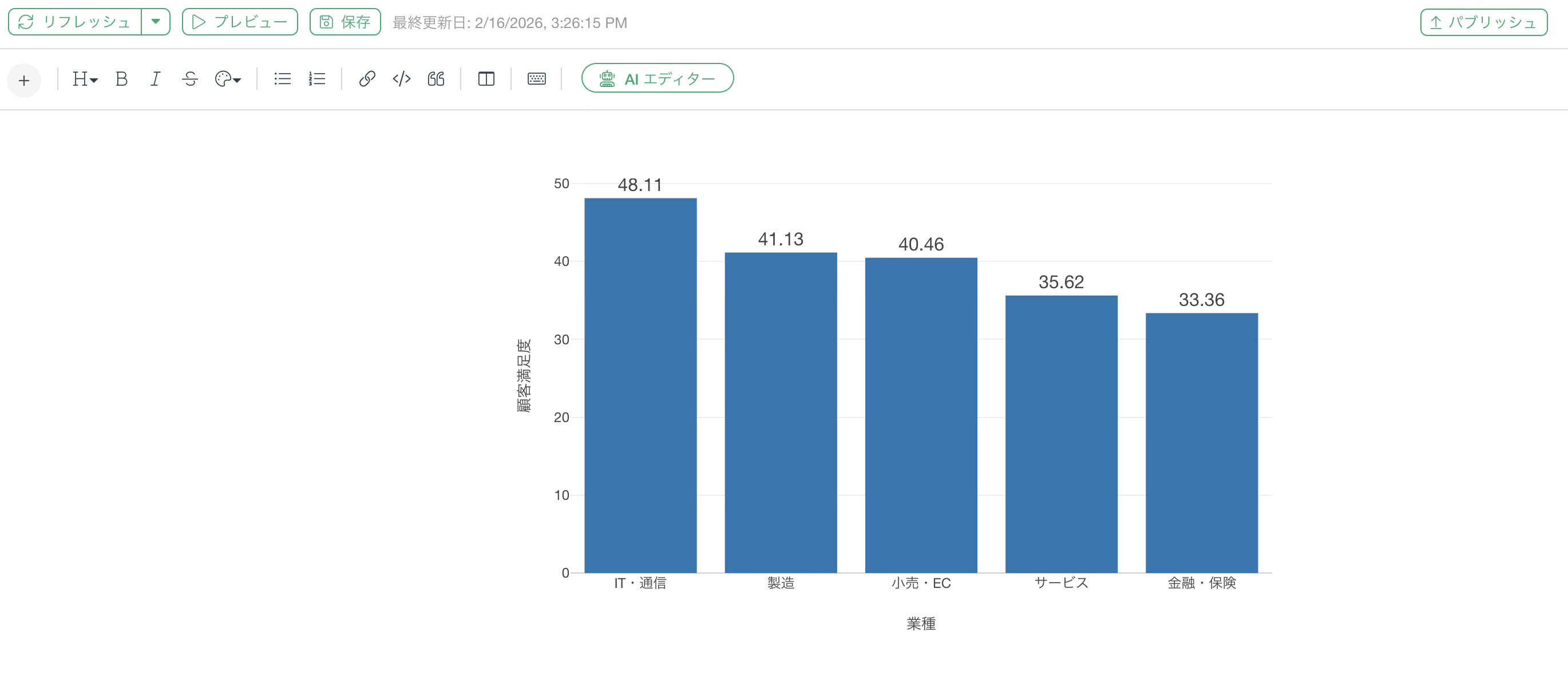1568x700 pixels.
Task: Select the IT・通信 bar in chart
Action: click(640, 384)
